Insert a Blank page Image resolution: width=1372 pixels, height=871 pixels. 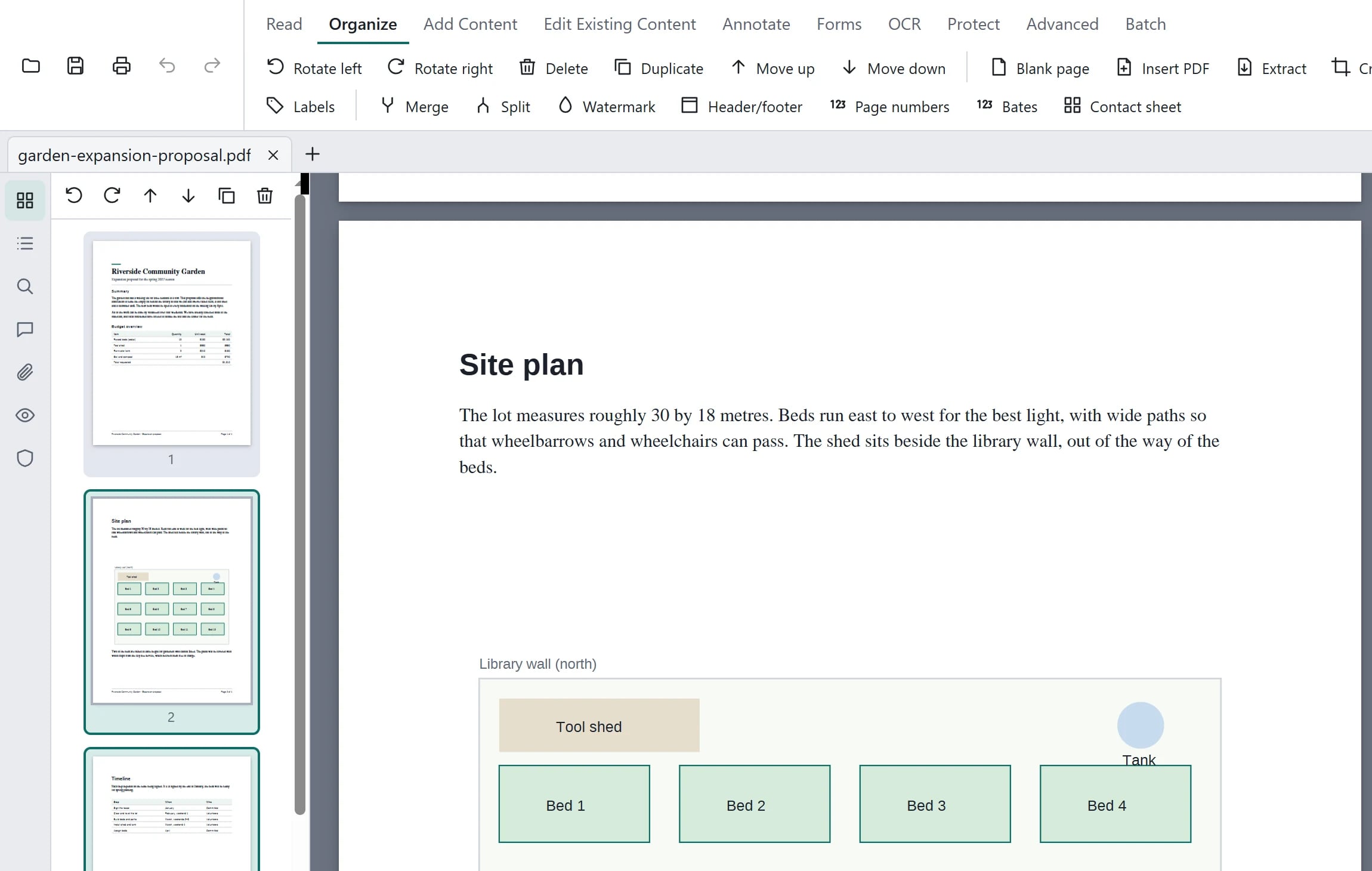tap(1040, 68)
